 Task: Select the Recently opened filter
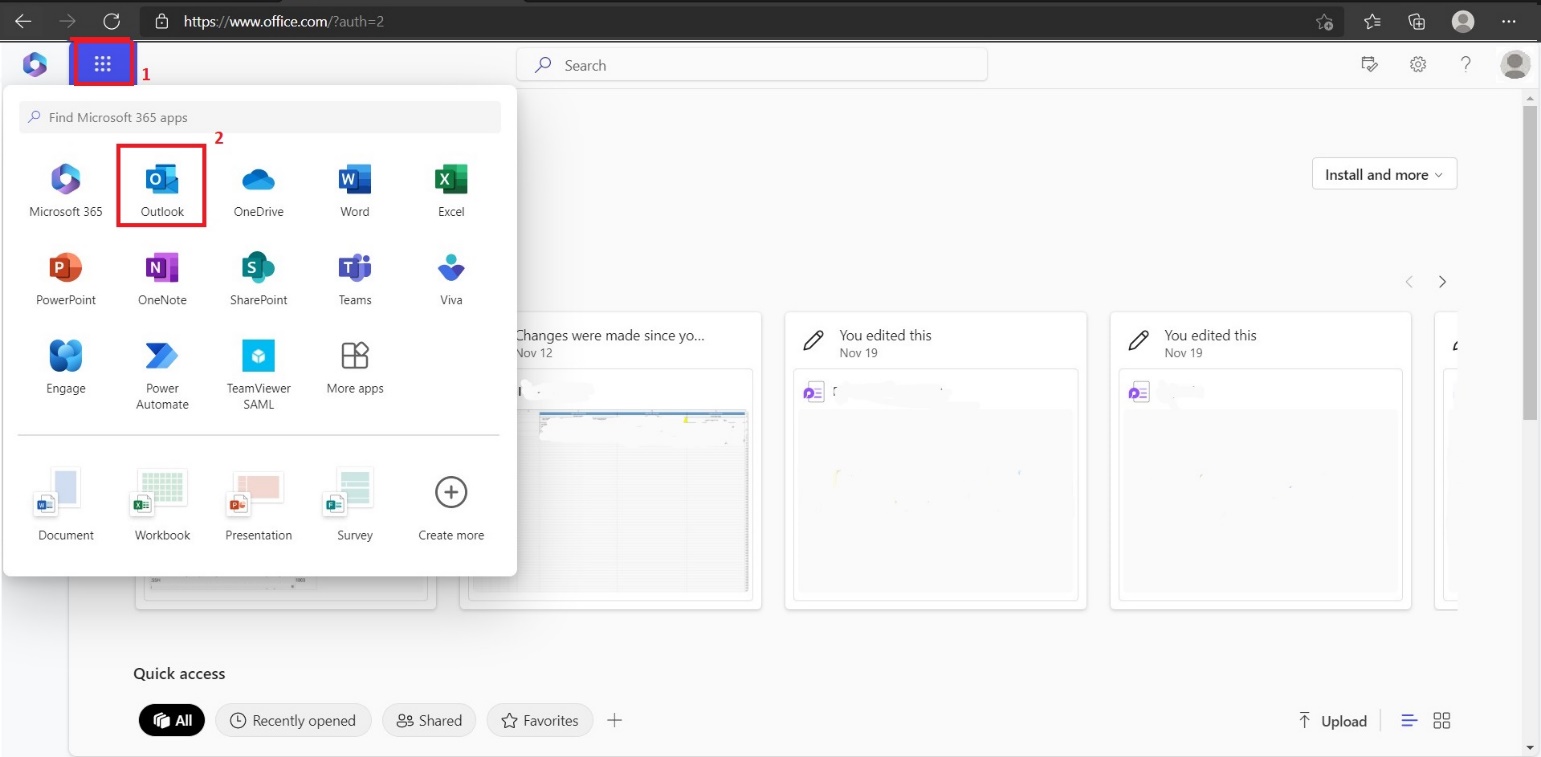[293, 720]
